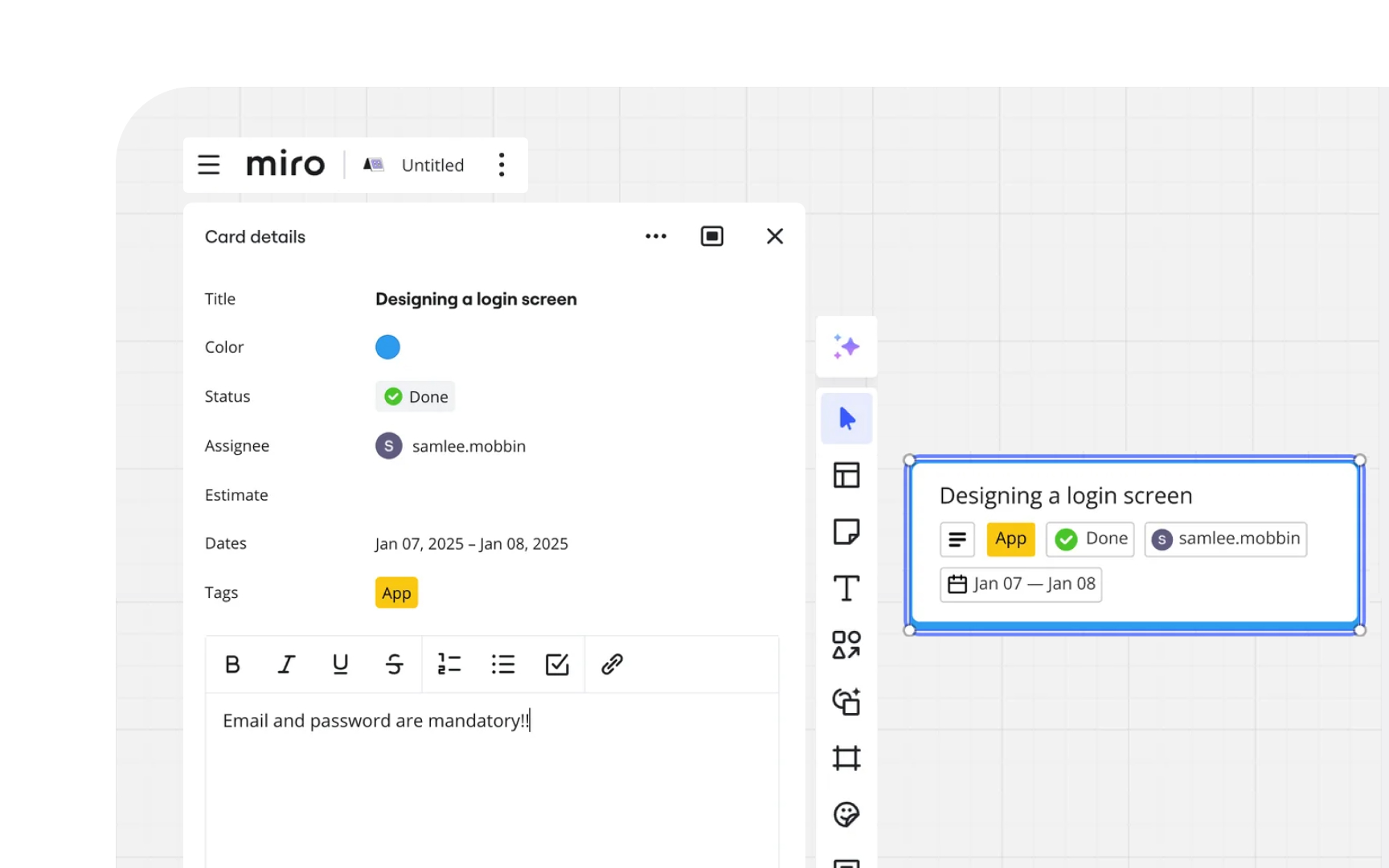Enable checklist formatting in the description editor

click(x=557, y=664)
